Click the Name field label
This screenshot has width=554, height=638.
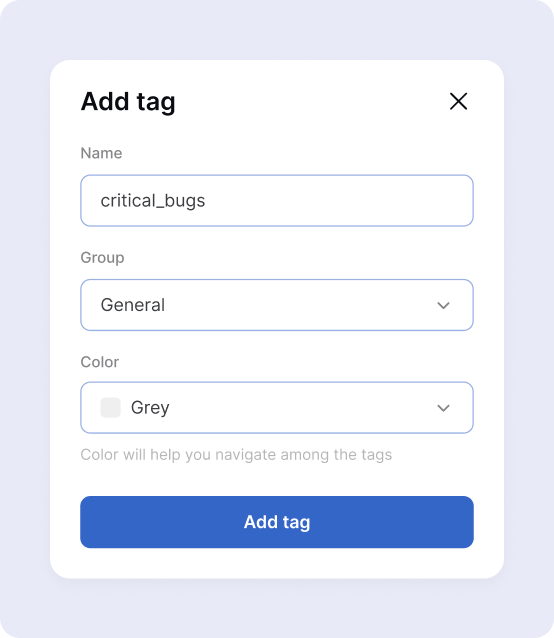click(x=101, y=153)
